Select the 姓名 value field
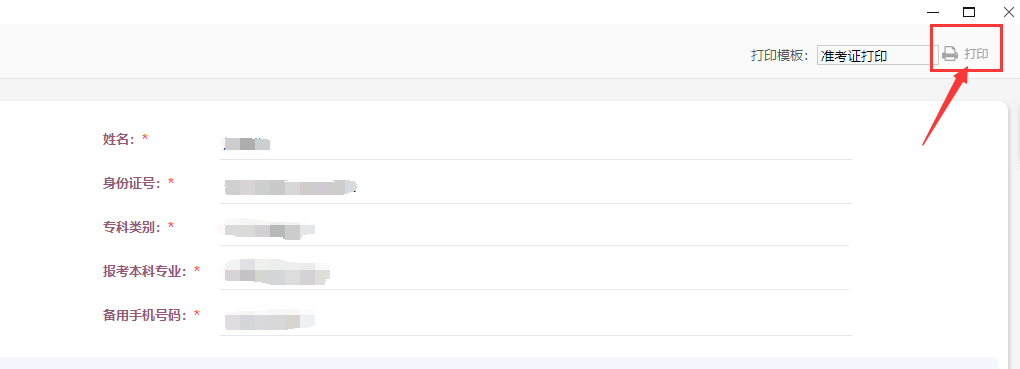 [535, 143]
